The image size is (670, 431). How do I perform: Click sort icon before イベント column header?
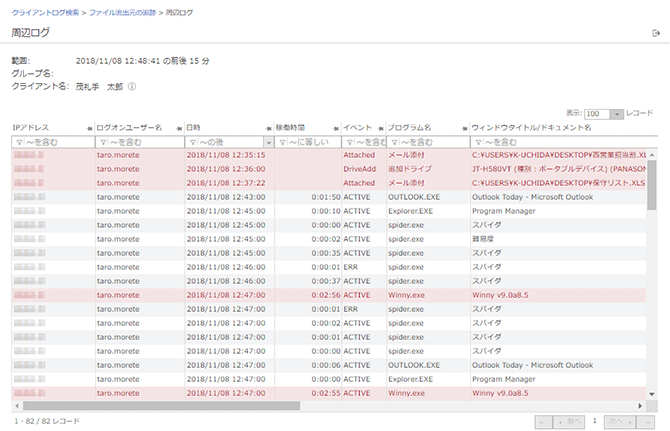pos(336,128)
